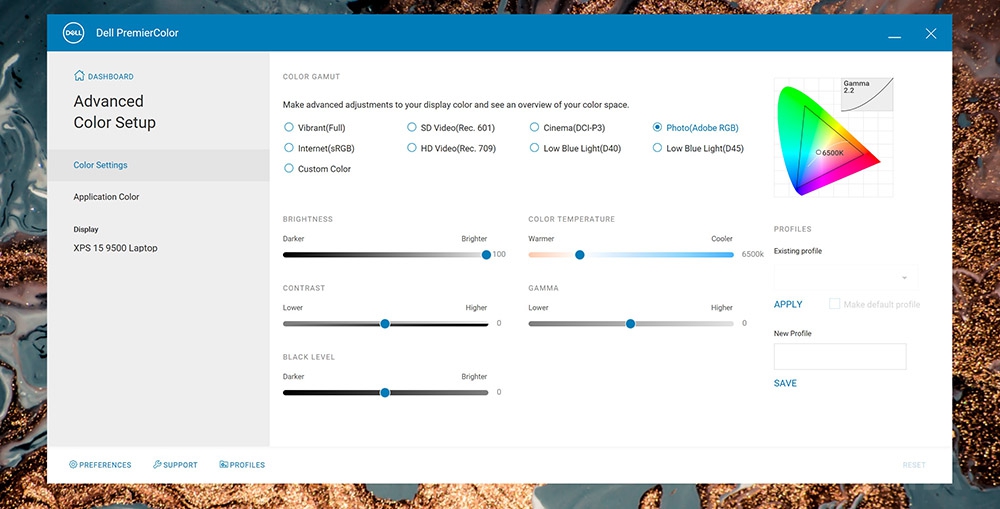Viewport: 1000px width, 509px height.
Task: Select Low Blue Light(D45) option
Action: [x=658, y=148]
